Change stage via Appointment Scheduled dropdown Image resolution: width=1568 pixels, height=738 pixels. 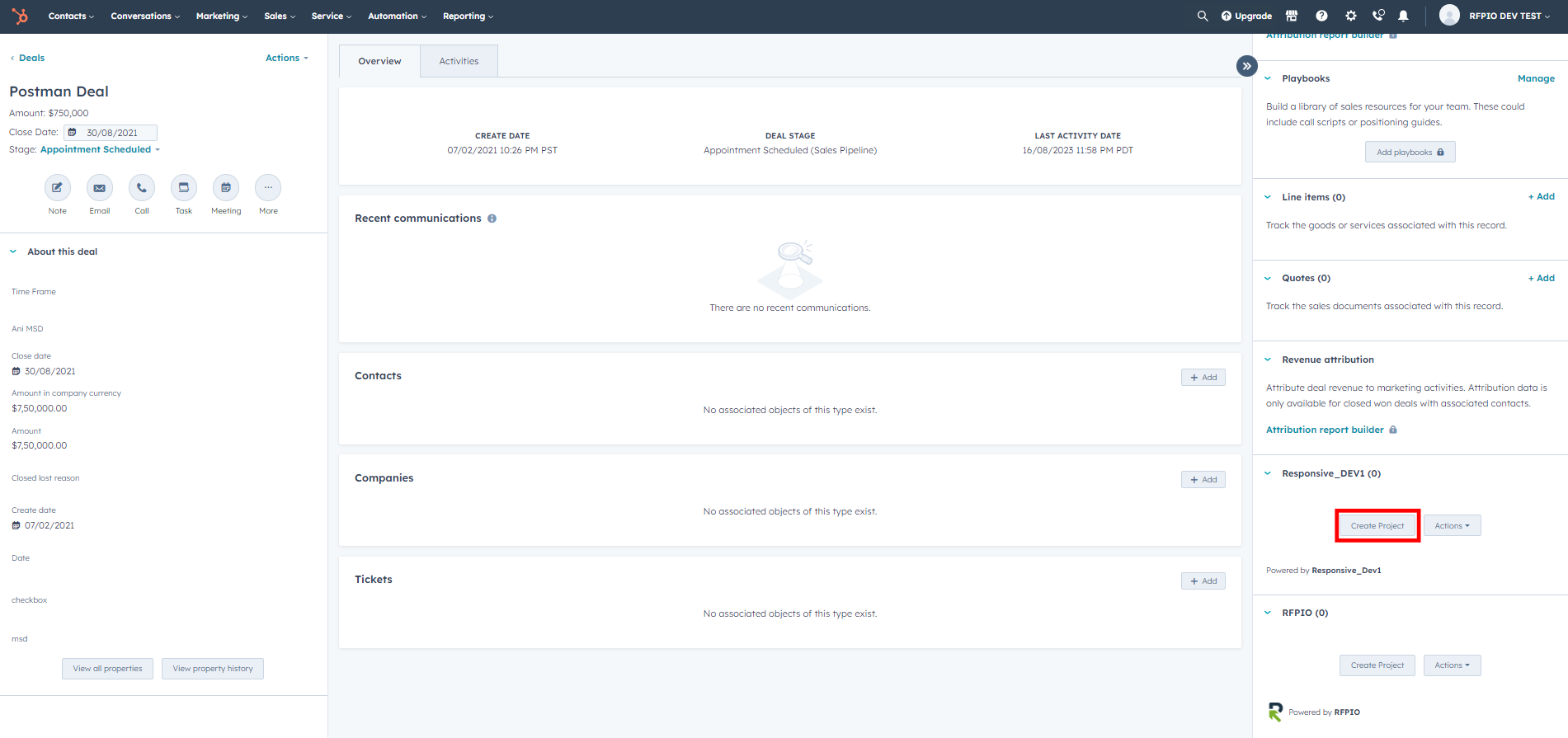click(x=100, y=149)
